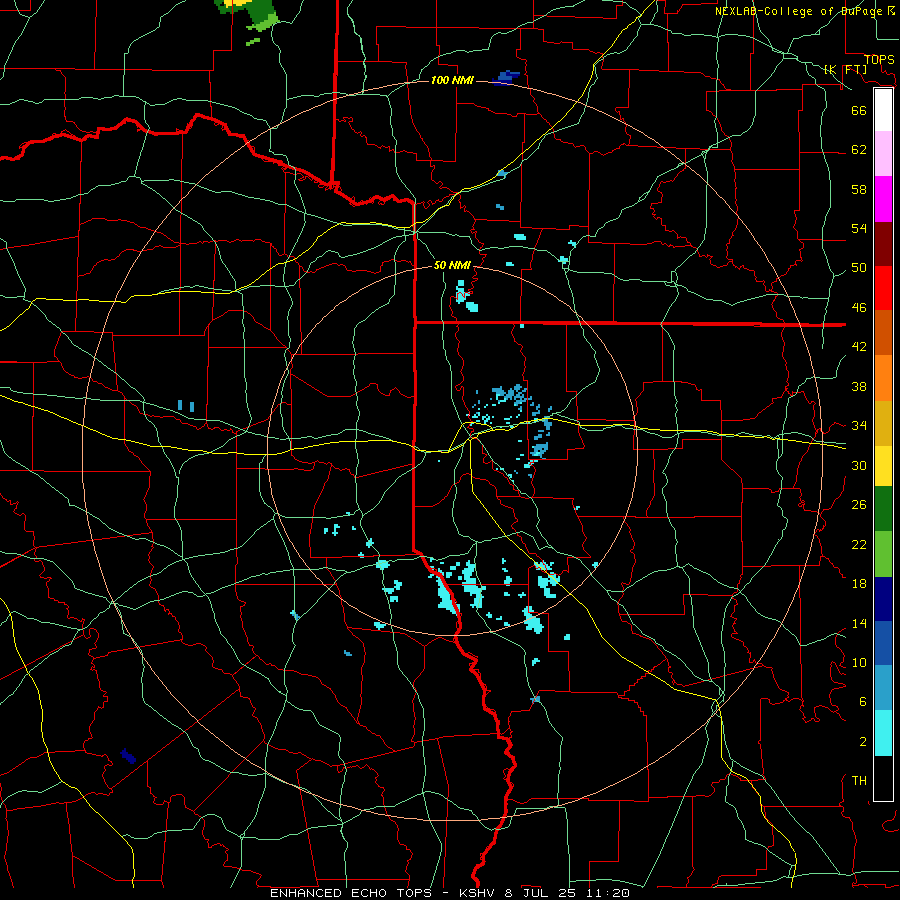
Task: Select the 26 legend value
Action: [x=859, y=505]
